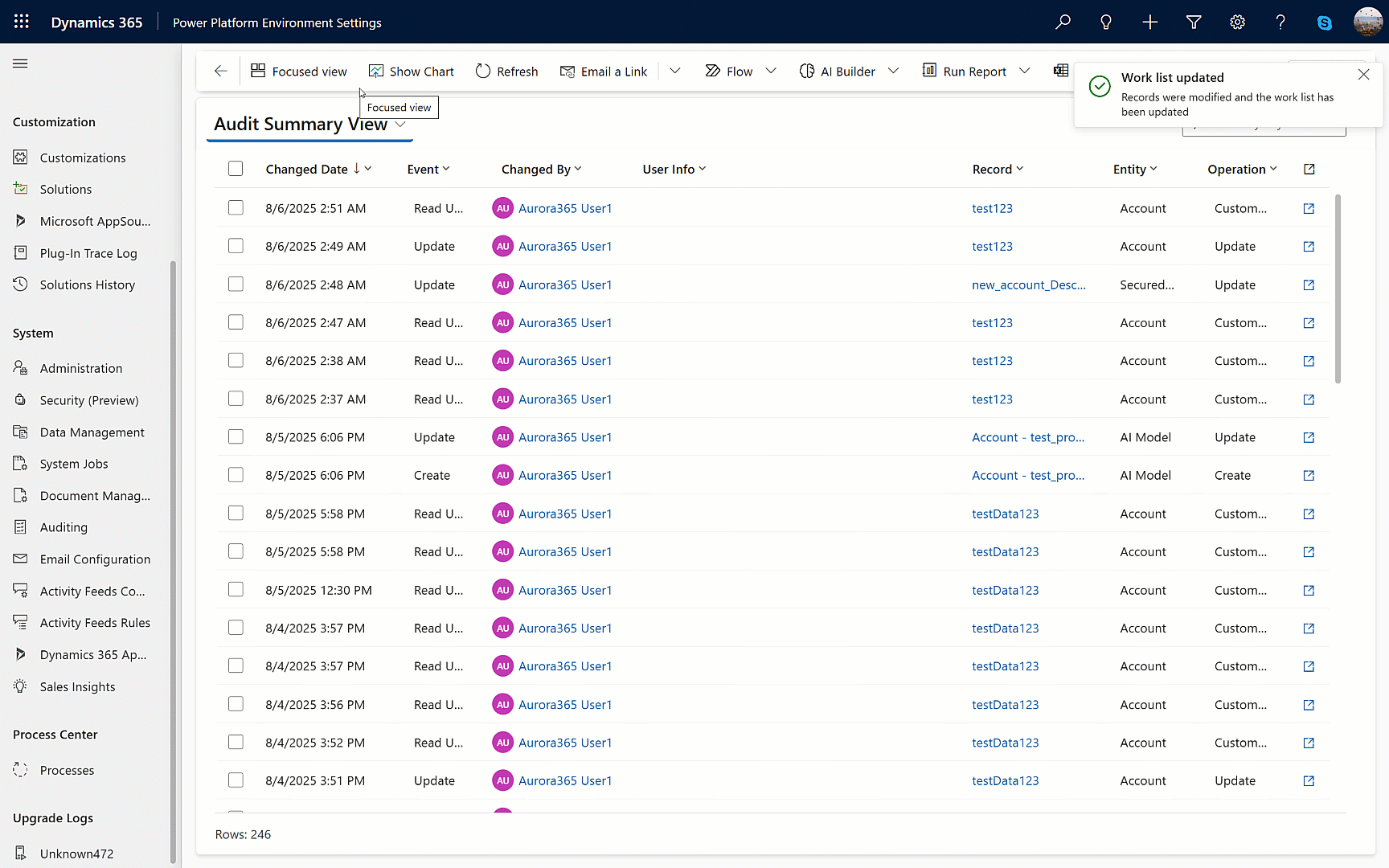
Task: Refresh the audit summary list
Action: click(x=483, y=71)
